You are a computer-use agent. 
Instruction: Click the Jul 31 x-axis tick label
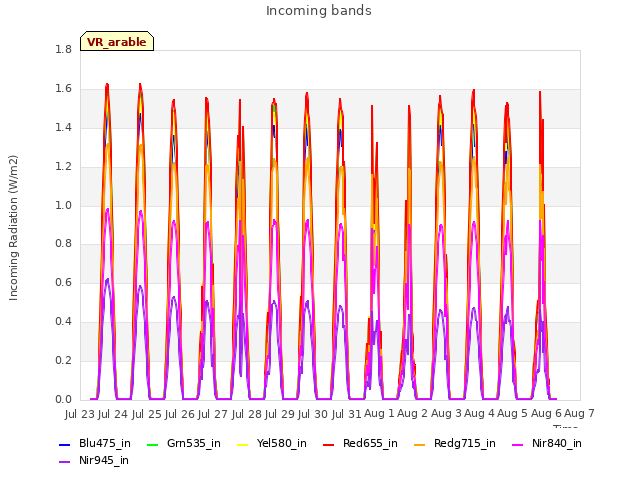pyautogui.click(x=346, y=414)
